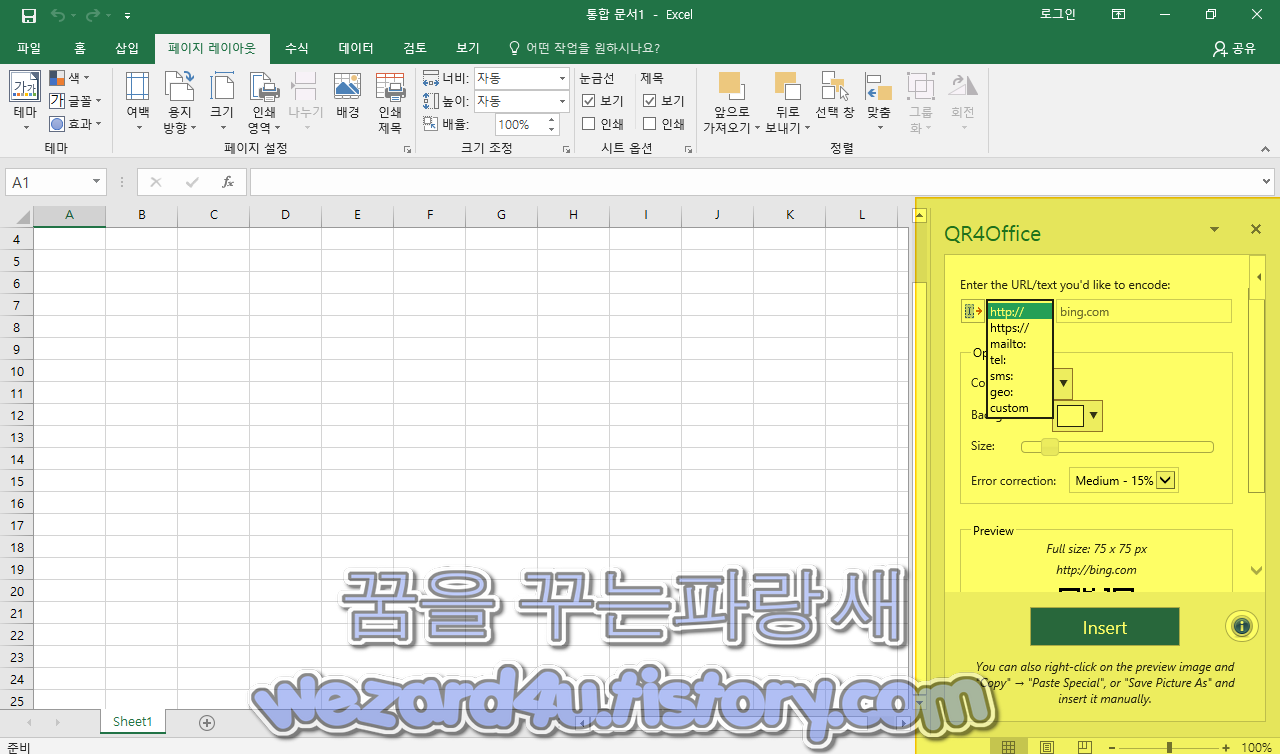1280x754 pixels.
Task: Open the Themes (테마) gallery
Action: click(25, 102)
